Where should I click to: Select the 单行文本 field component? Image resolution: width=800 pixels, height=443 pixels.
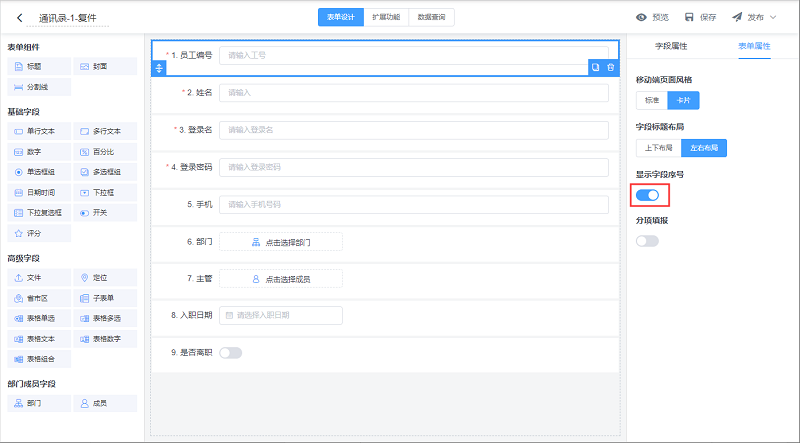click(39, 131)
